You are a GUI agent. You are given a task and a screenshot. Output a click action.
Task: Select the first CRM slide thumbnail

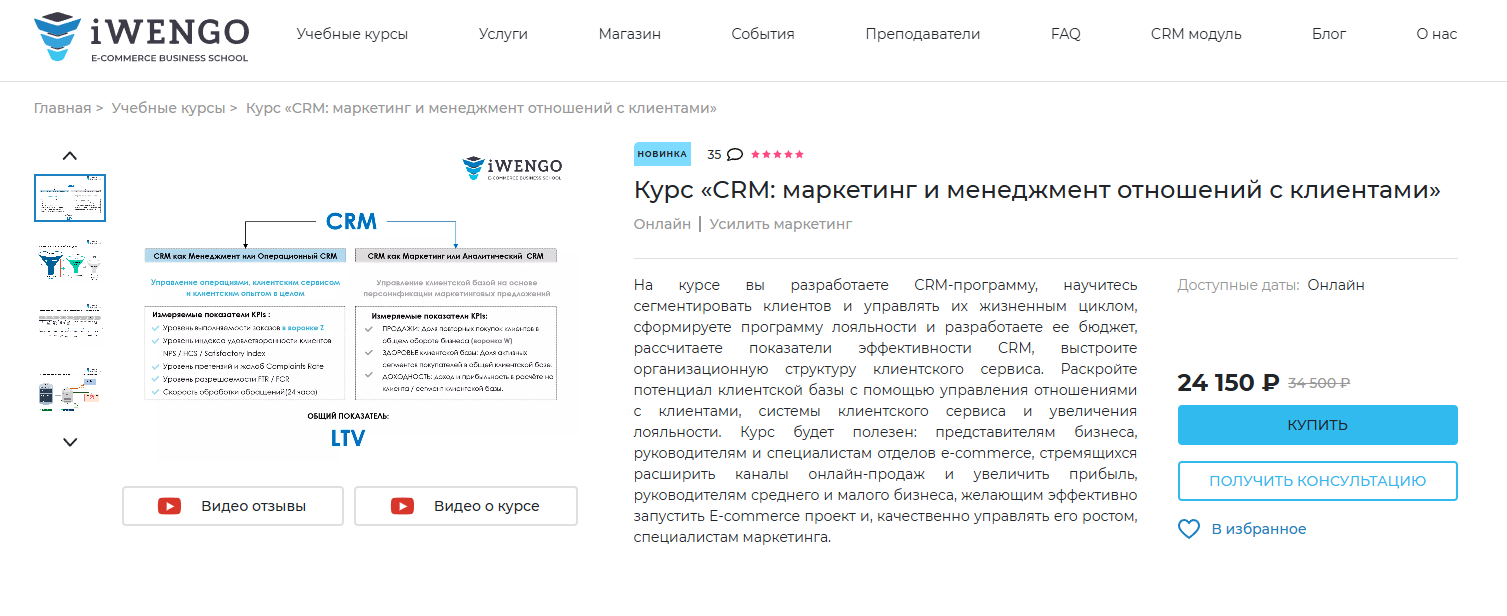pos(70,198)
